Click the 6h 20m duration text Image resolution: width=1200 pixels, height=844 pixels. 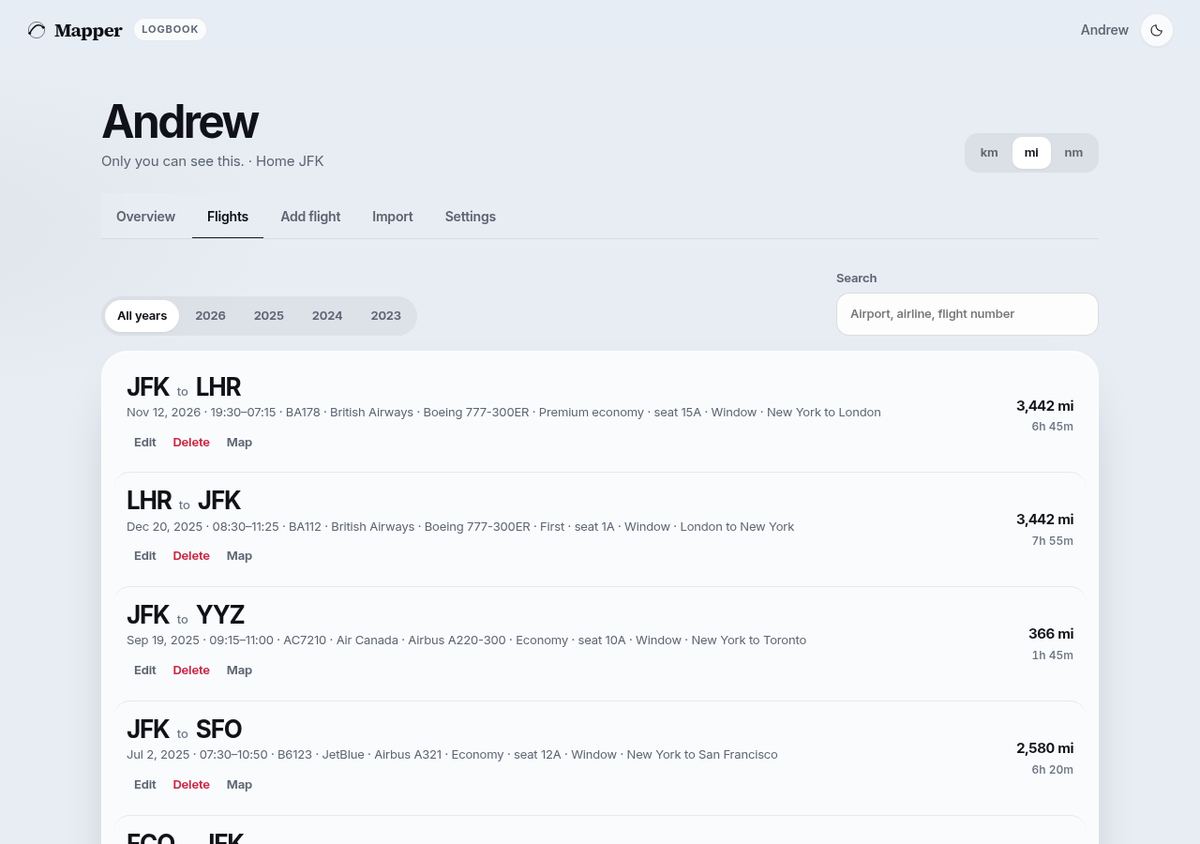tap(1052, 770)
